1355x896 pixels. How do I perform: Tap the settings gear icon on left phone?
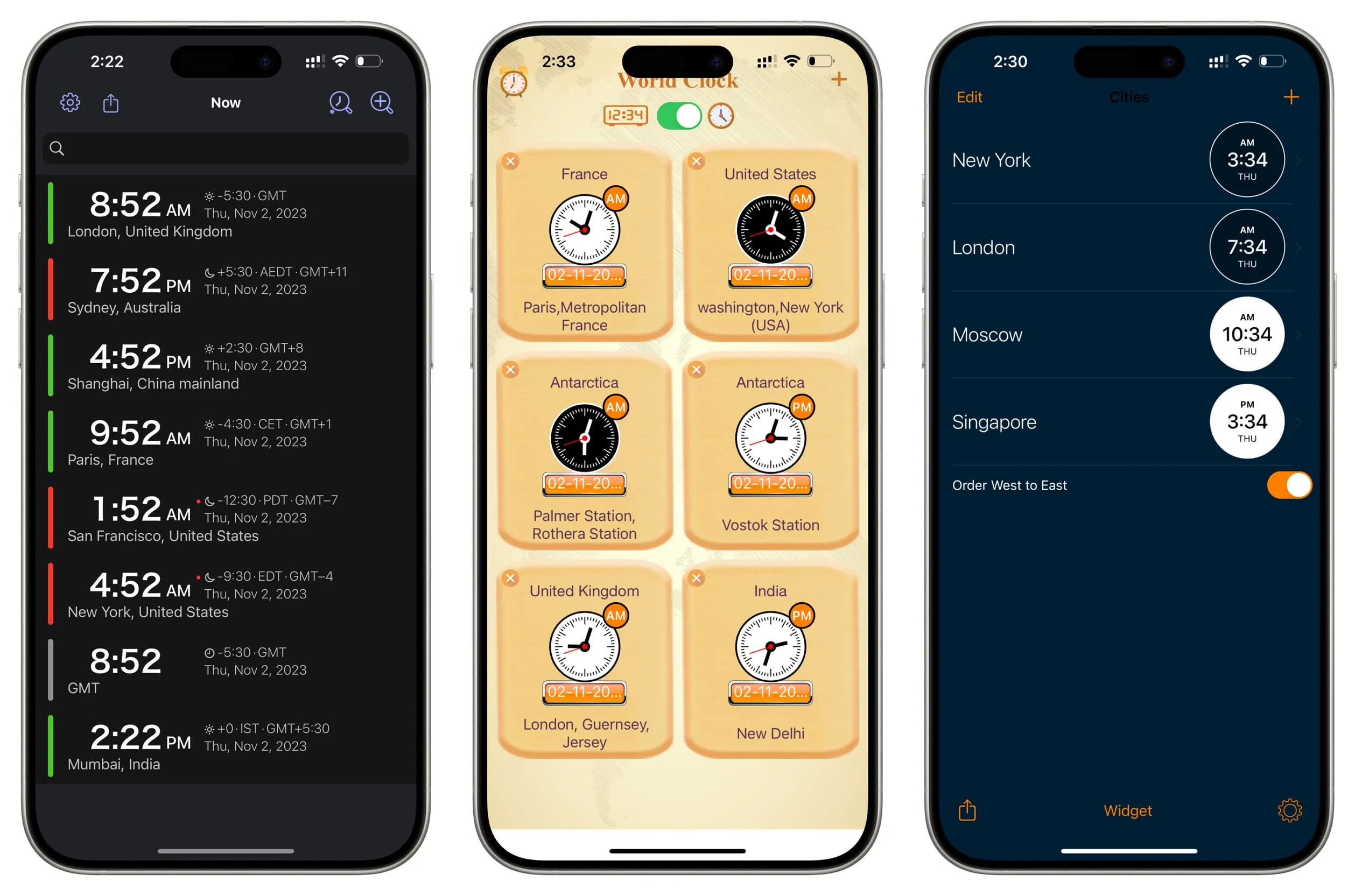point(70,103)
